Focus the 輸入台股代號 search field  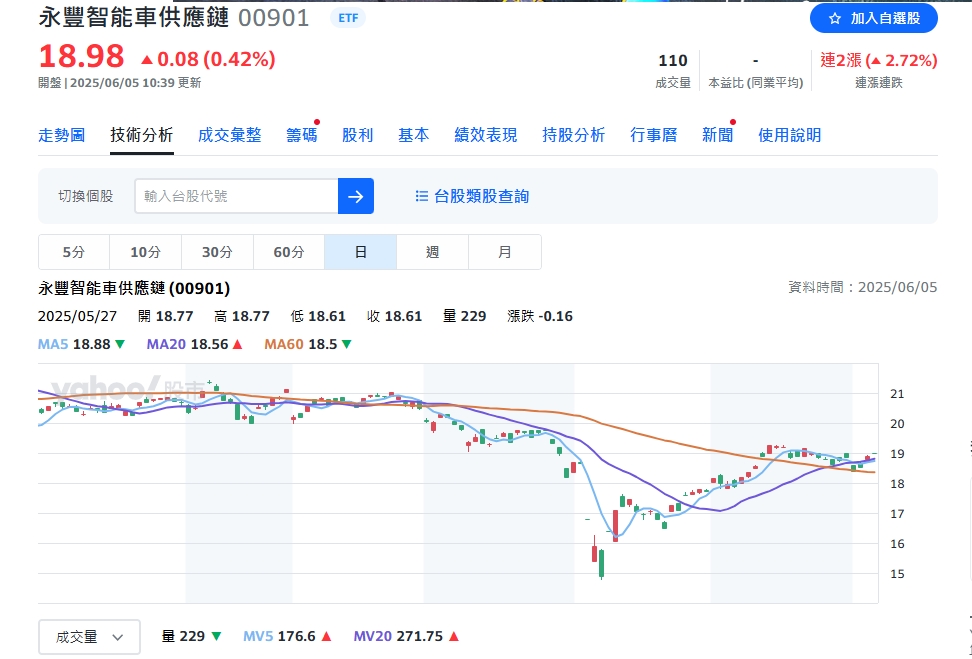coord(236,196)
